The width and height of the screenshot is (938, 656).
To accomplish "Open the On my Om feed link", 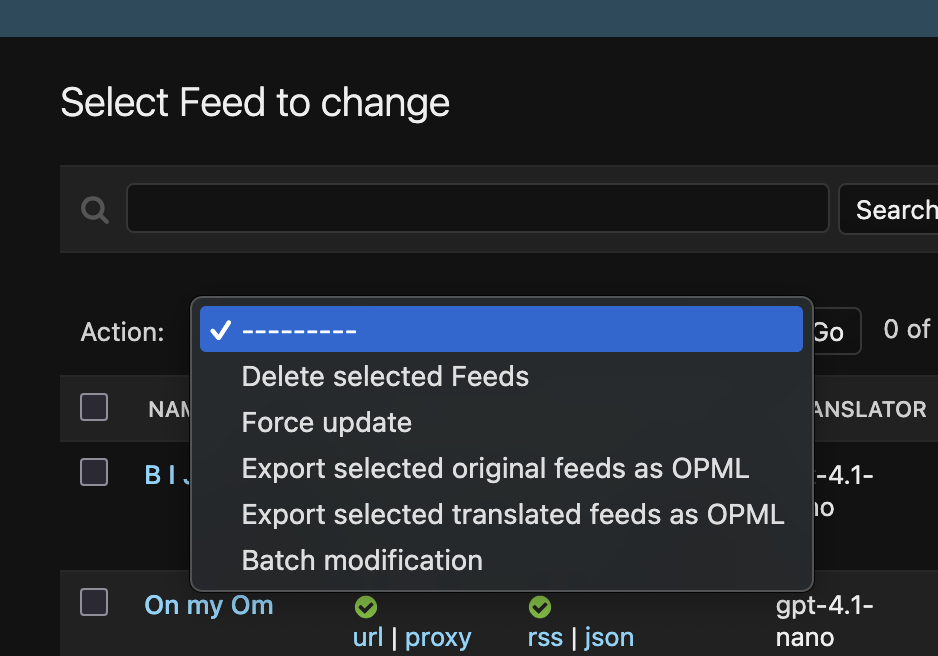I will [x=208, y=605].
